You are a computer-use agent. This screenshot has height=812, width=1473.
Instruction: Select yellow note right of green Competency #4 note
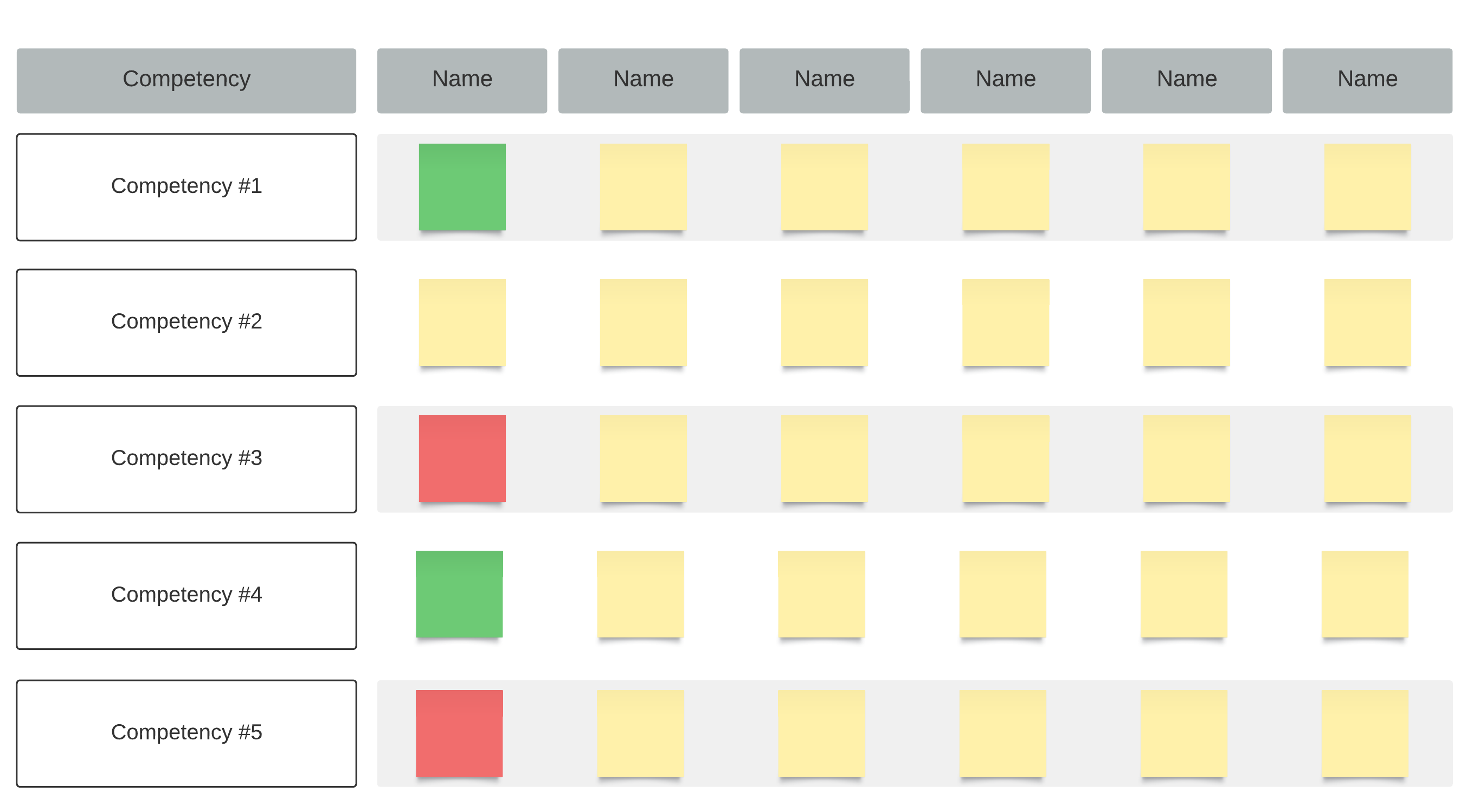coord(640,594)
